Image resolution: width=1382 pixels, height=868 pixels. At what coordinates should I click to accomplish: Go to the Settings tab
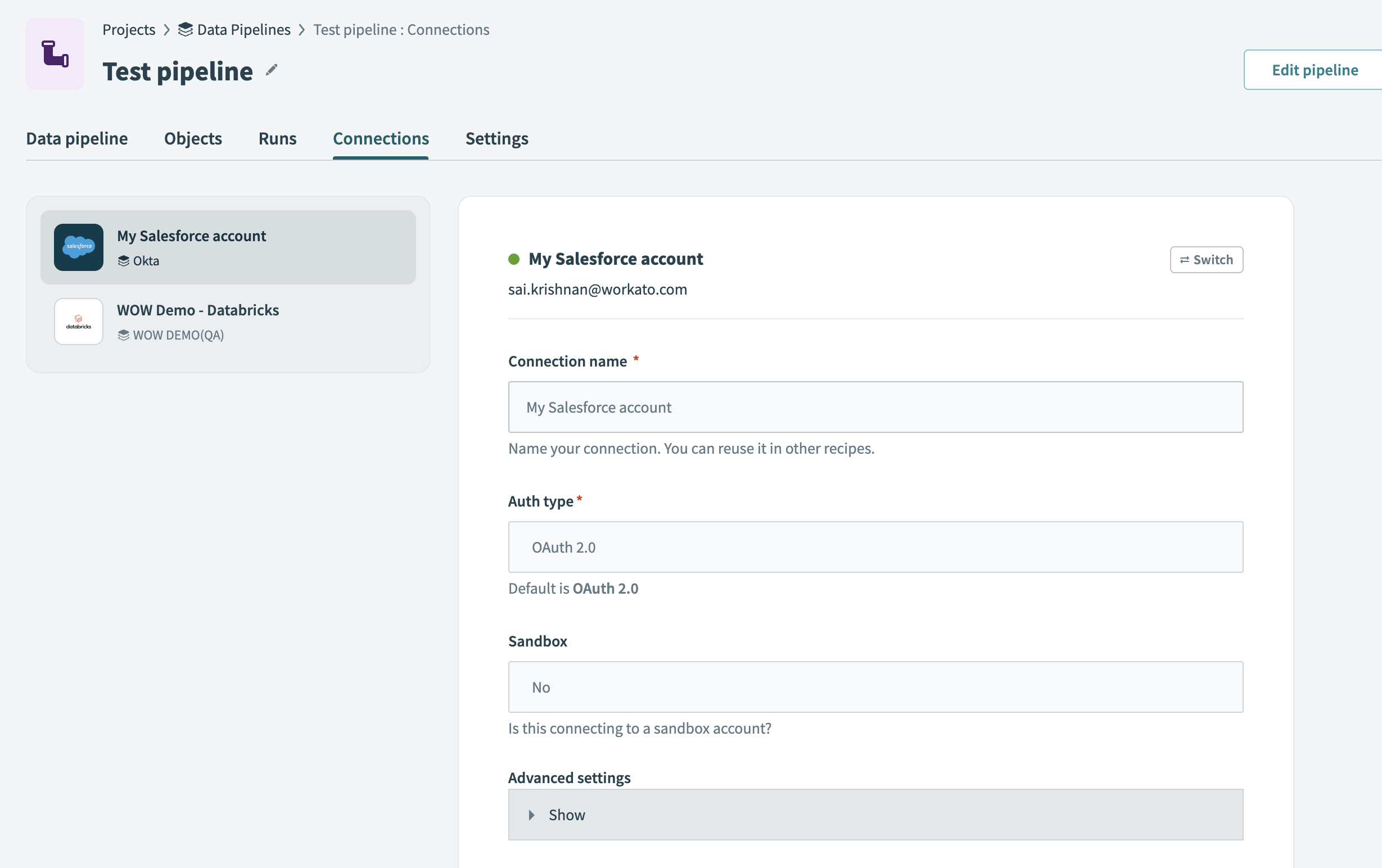click(x=496, y=138)
